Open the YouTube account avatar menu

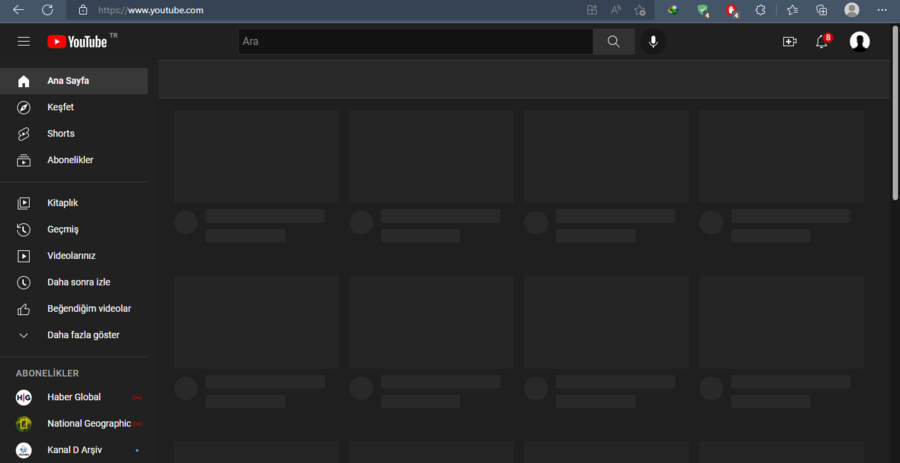[x=859, y=41]
